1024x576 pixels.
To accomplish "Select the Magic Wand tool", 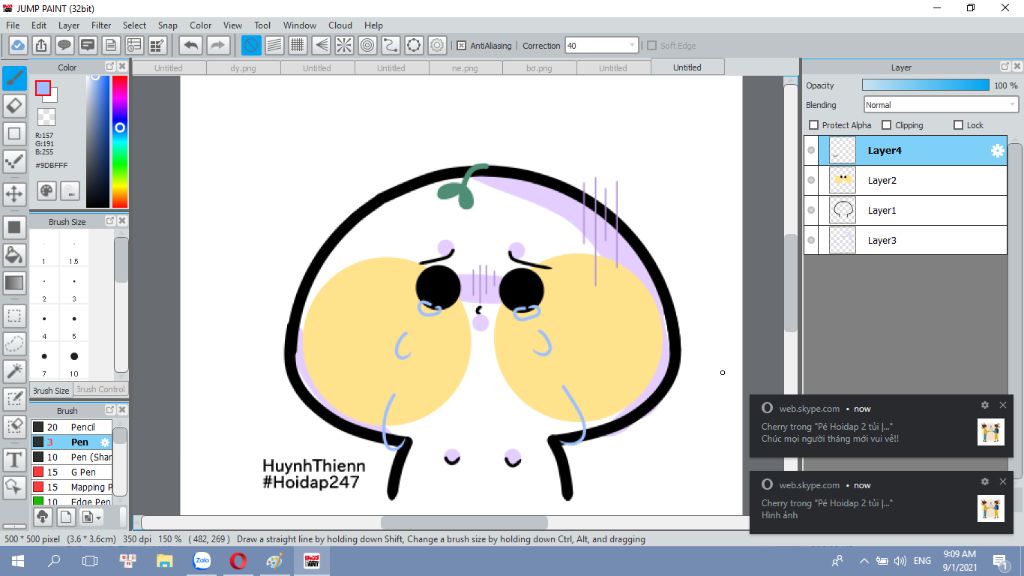I will (x=14, y=371).
